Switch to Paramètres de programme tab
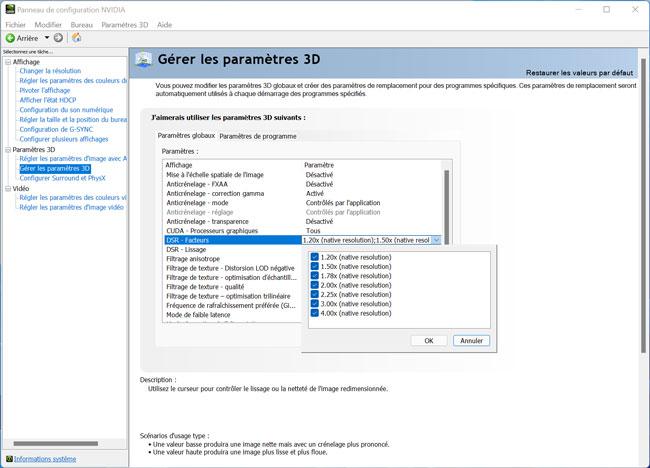Viewport: 650px width, 468px height. coord(257,136)
